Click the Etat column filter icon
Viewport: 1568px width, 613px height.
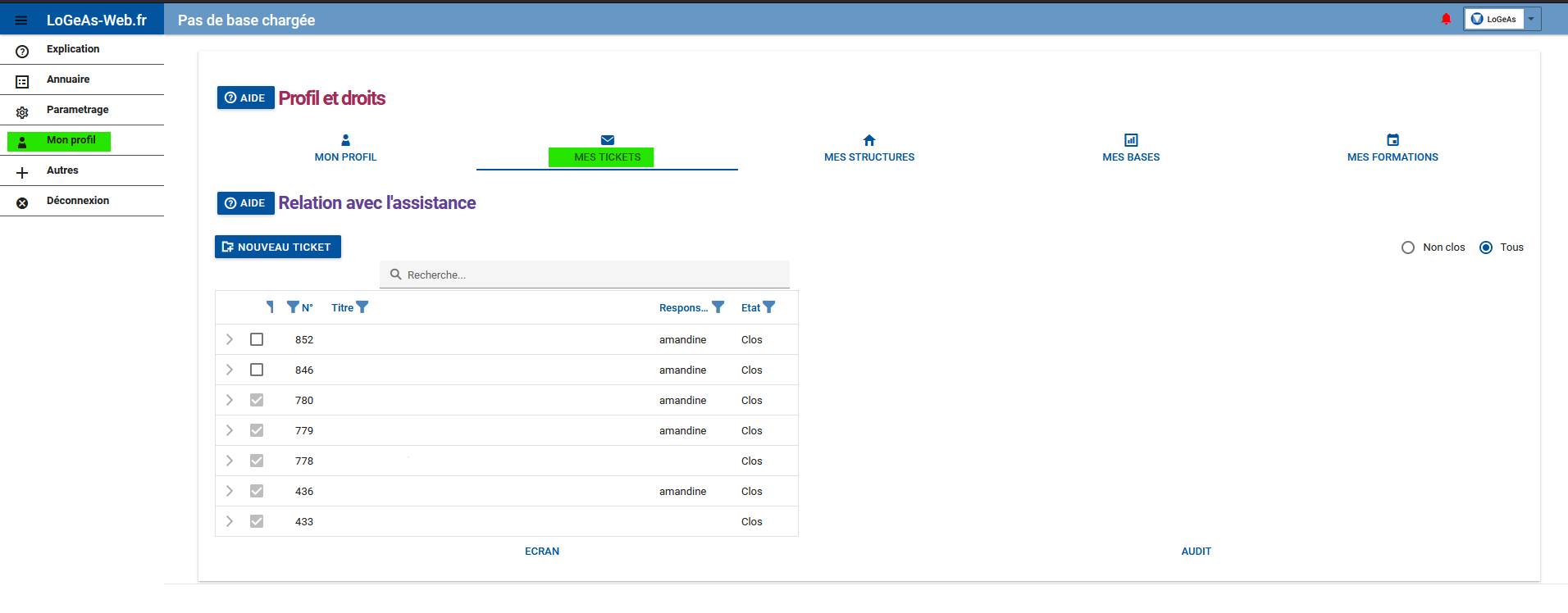(x=769, y=307)
